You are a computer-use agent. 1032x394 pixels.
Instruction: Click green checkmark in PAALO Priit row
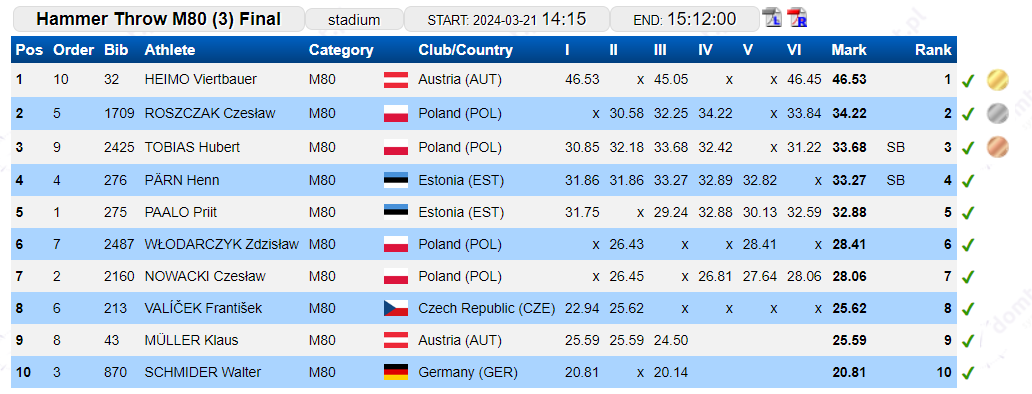(x=968, y=213)
